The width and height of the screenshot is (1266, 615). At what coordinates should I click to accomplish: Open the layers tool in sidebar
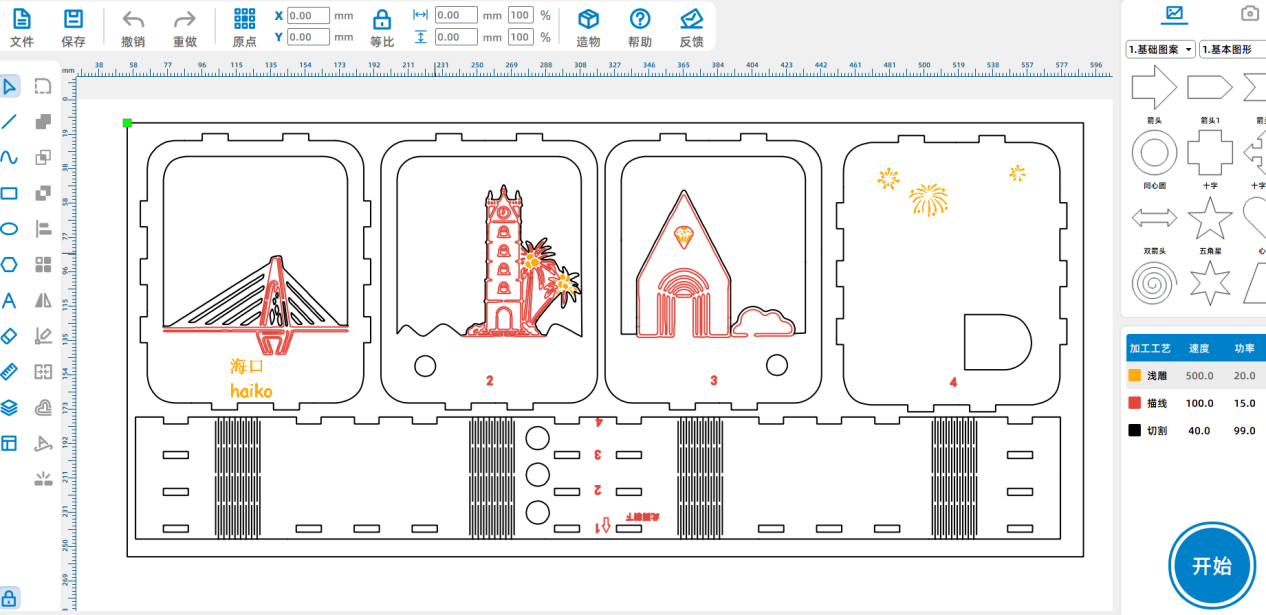[x=10, y=407]
